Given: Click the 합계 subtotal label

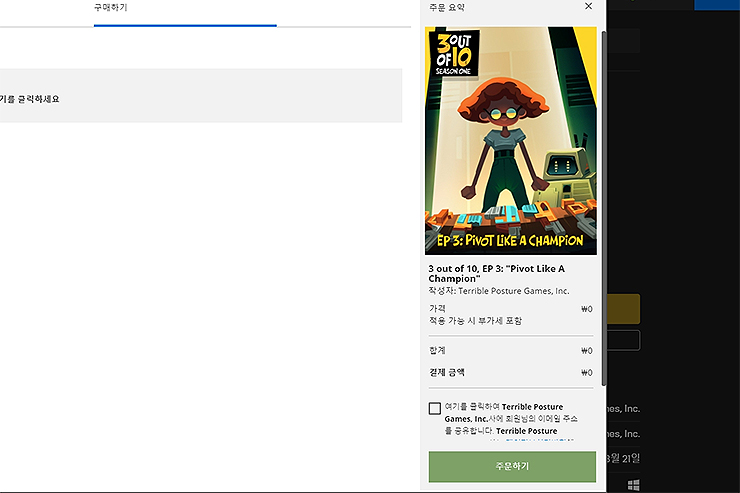Looking at the screenshot, I should [437, 350].
